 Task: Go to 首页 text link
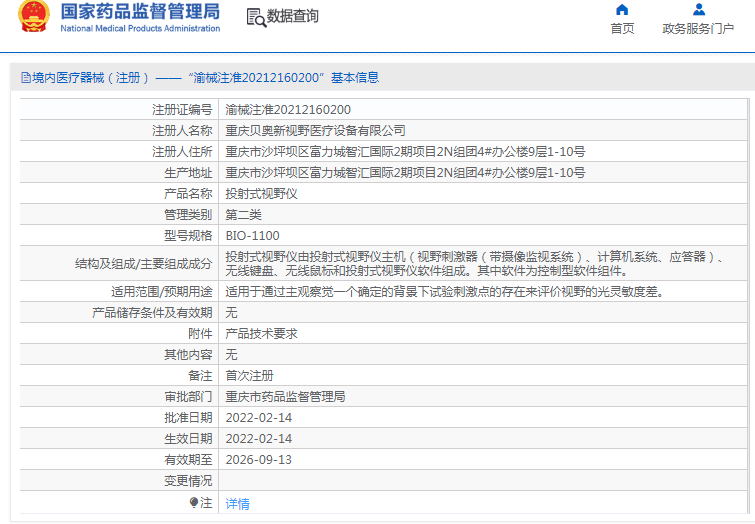pyautogui.click(x=622, y=29)
